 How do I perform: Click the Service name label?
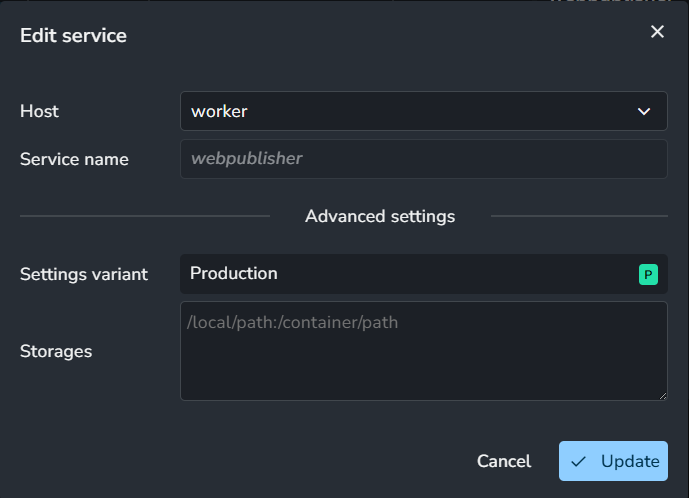(74, 159)
